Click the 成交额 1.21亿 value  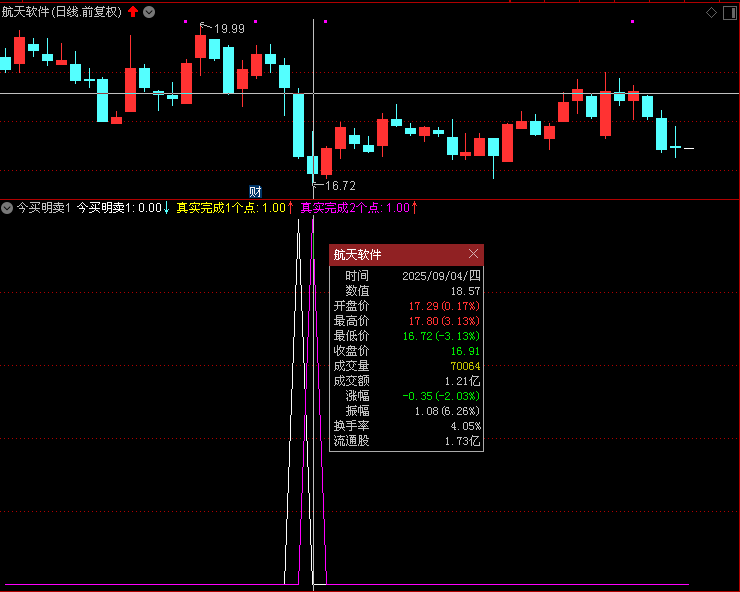462,381
